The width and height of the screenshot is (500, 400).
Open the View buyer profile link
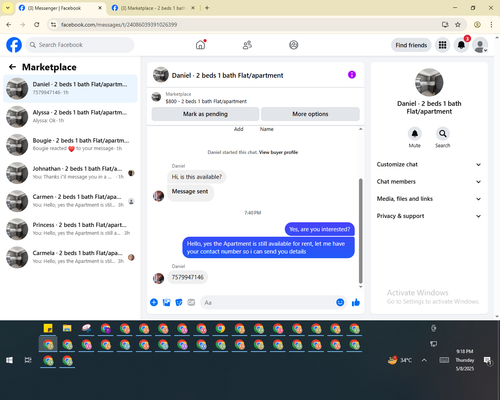[278, 152]
